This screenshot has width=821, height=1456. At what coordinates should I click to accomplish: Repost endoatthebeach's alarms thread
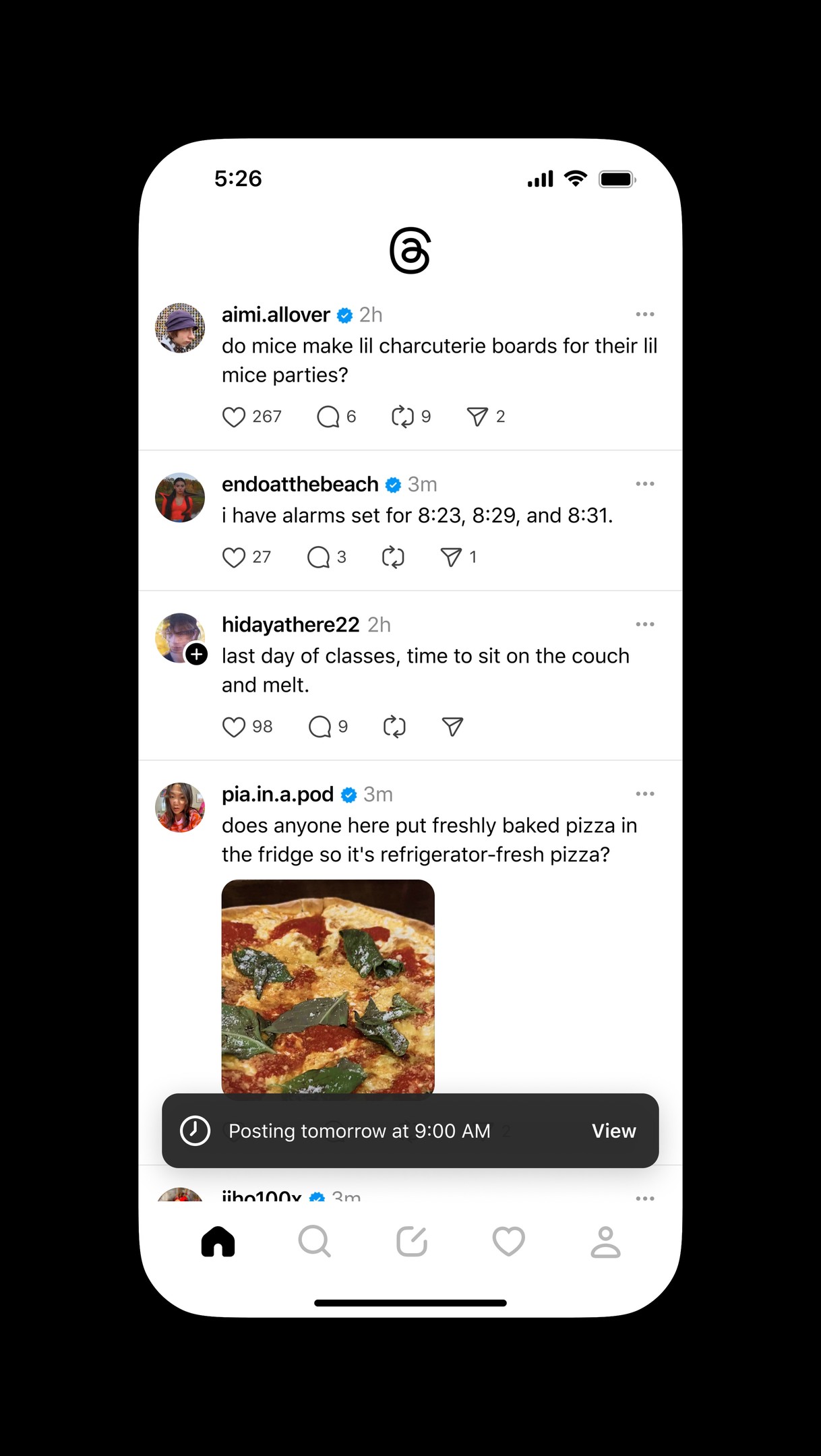click(x=393, y=557)
